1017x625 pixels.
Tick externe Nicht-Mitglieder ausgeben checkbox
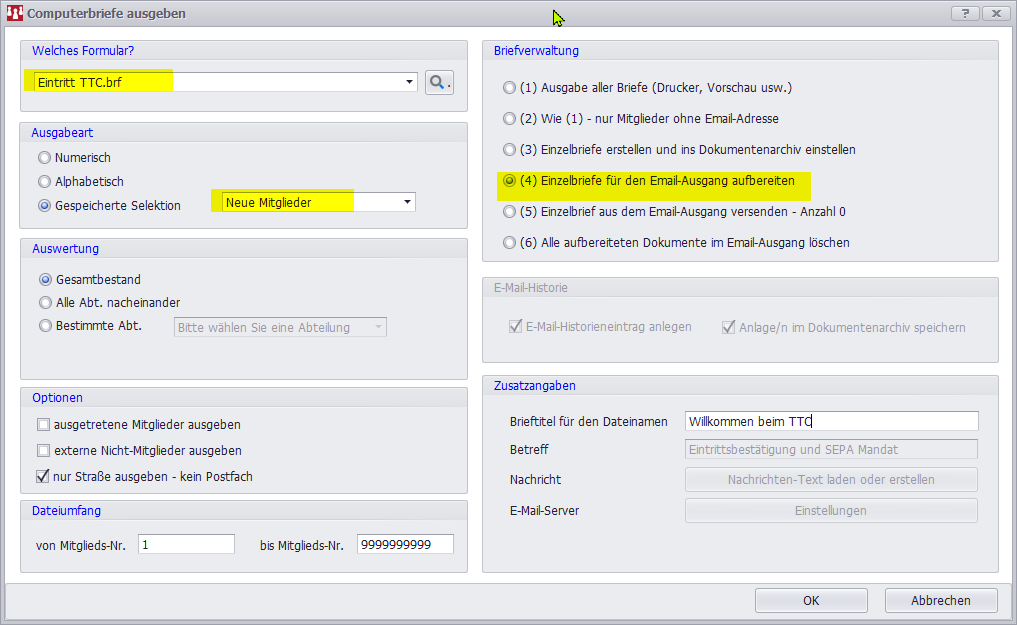coord(43,451)
